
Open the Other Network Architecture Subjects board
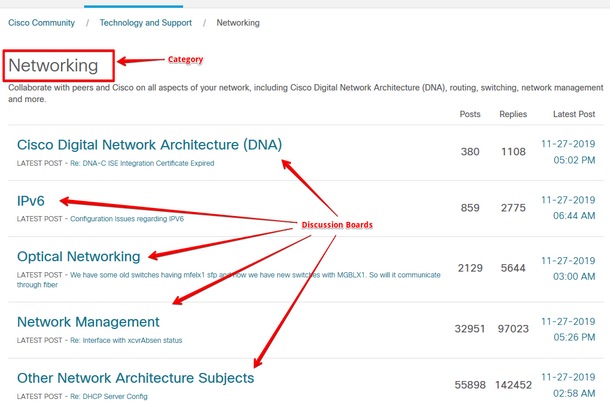coord(135,378)
